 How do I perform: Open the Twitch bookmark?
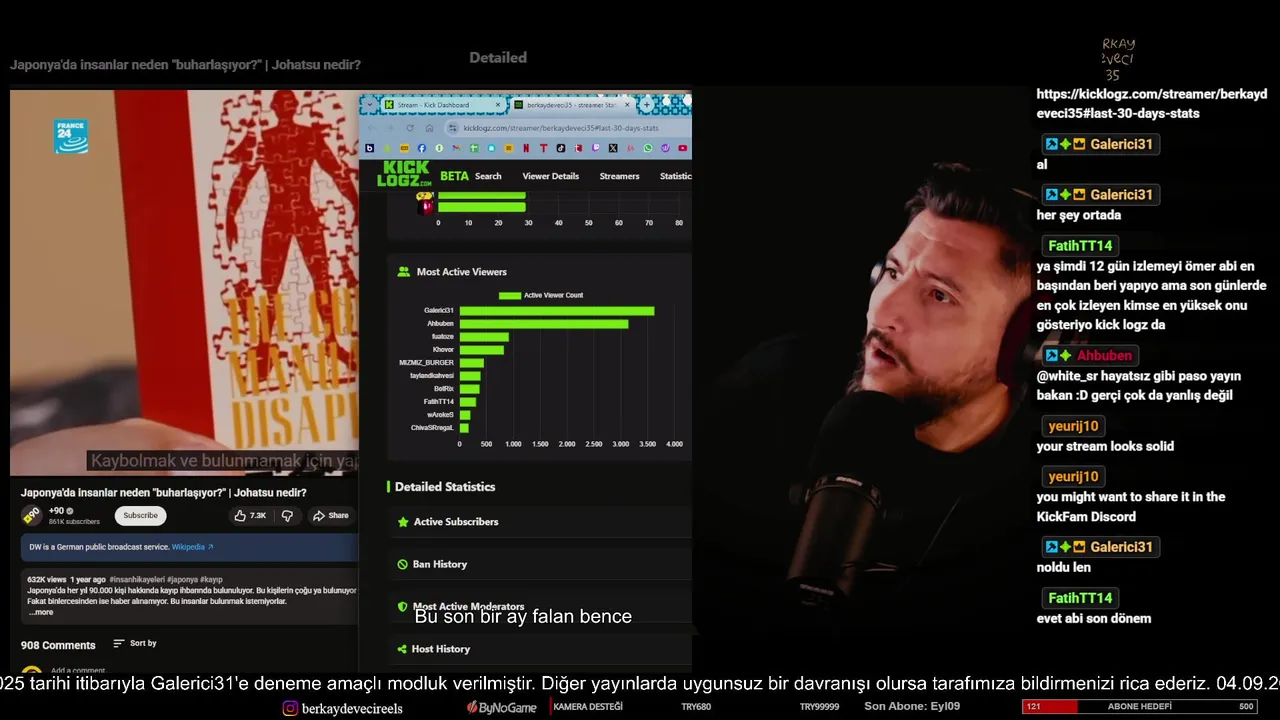click(595, 148)
